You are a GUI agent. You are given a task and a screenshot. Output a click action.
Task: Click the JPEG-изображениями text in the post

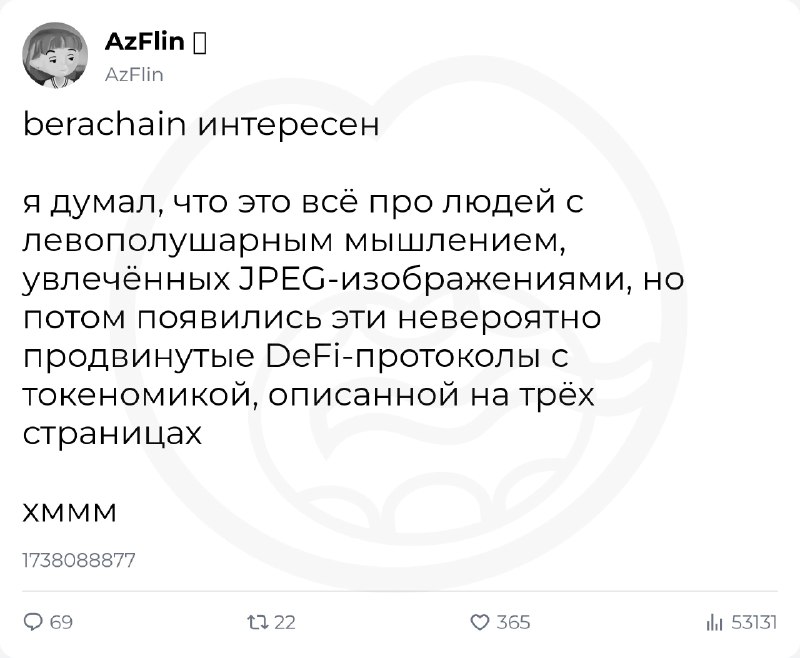coord(431,280)
